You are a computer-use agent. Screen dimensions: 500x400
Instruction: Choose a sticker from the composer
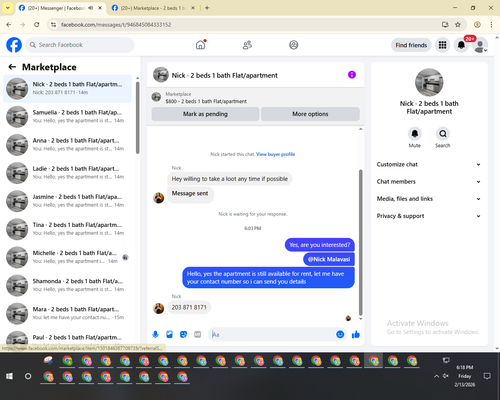[x=183, y=334]
